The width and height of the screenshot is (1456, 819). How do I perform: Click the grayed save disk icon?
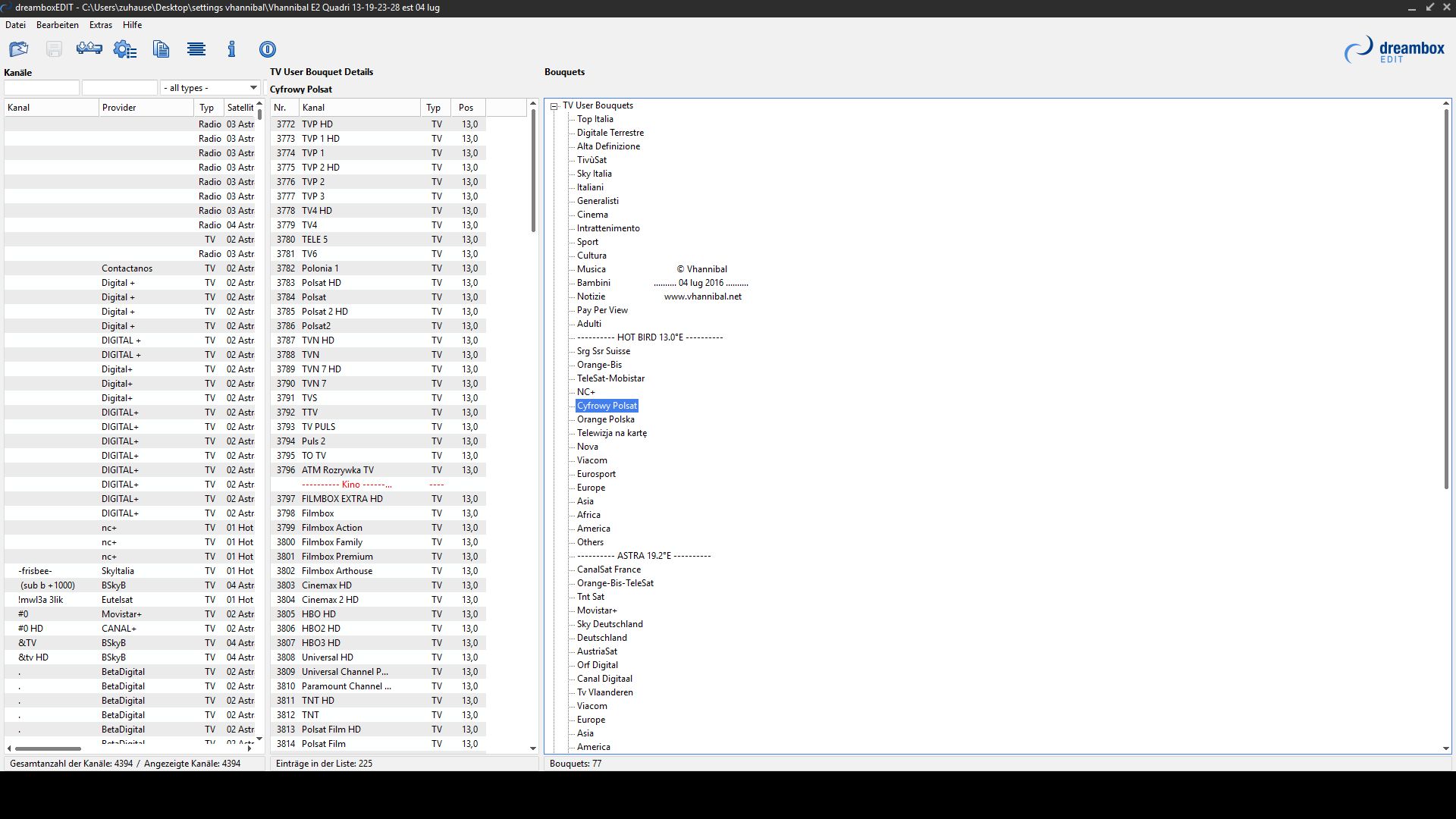(54, 49)
